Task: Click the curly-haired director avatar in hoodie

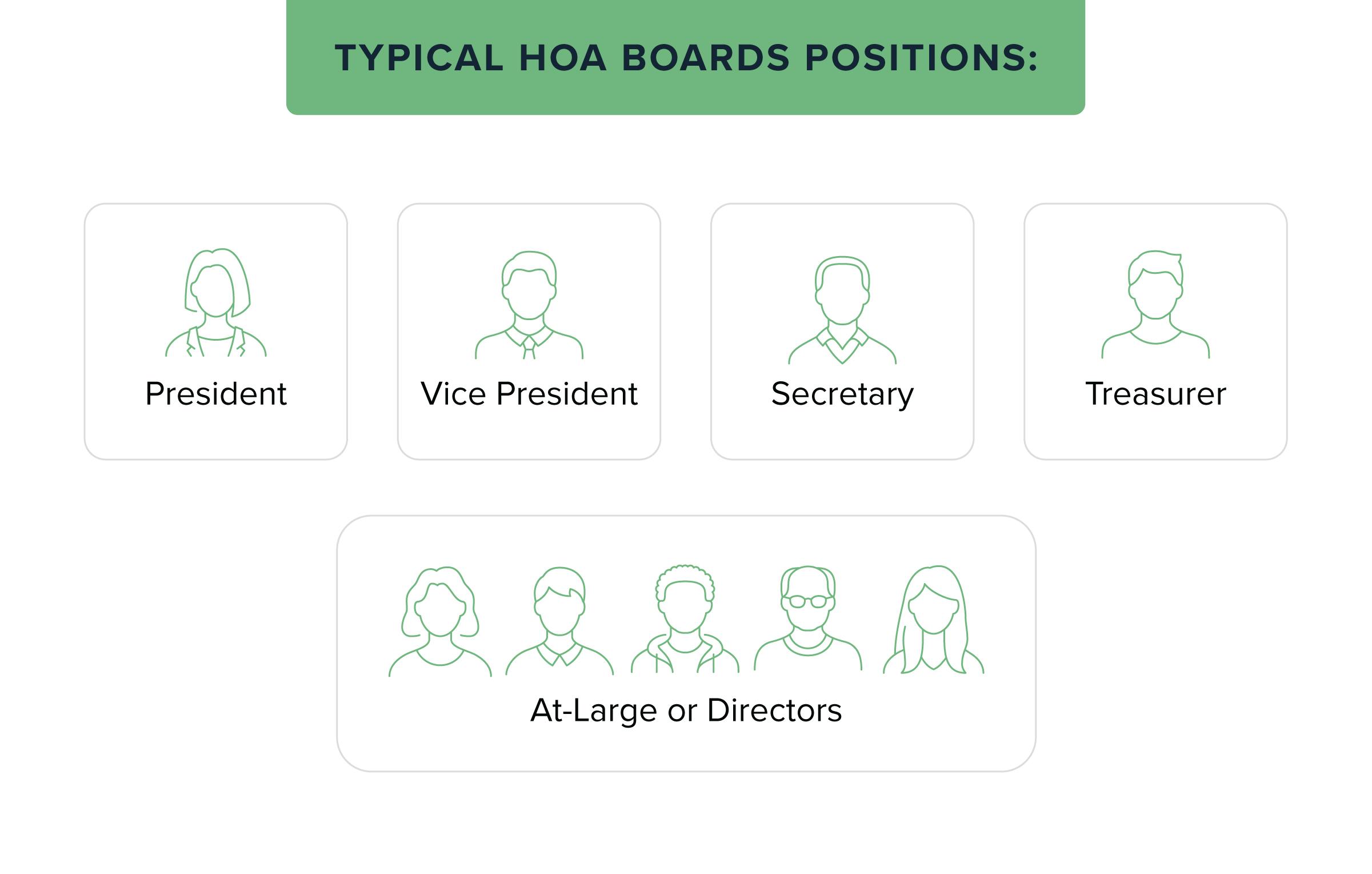Action: 685,618
